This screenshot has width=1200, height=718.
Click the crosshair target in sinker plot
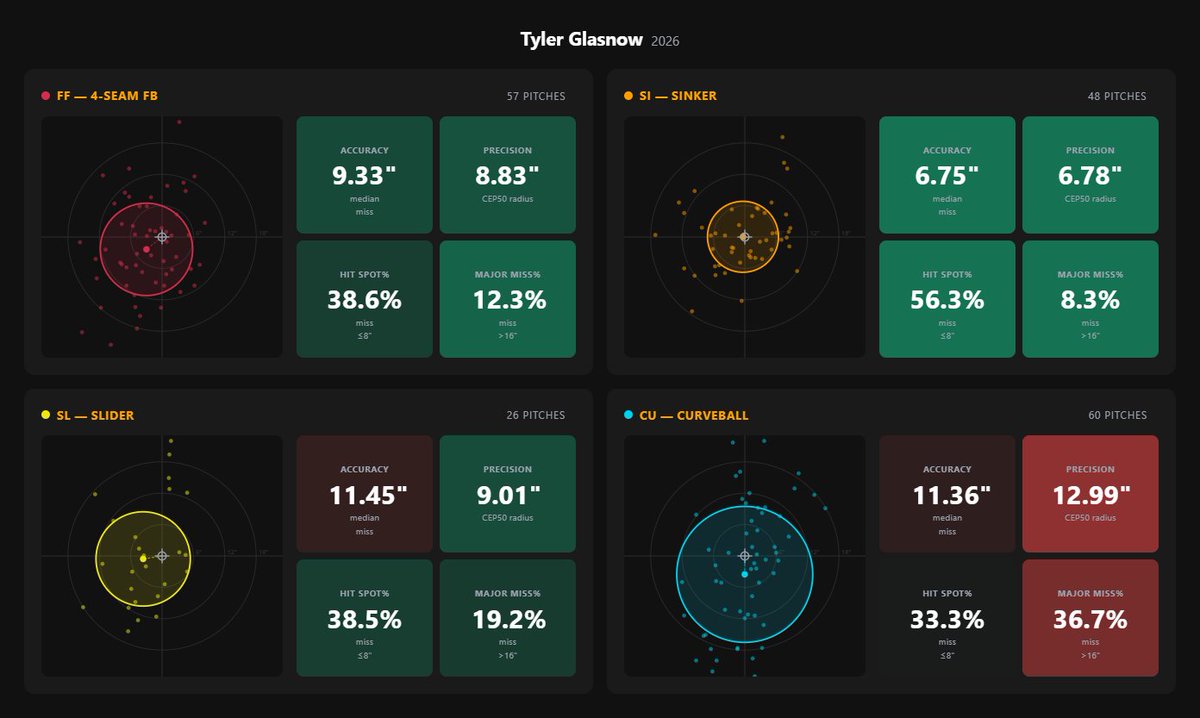(744, 237)
